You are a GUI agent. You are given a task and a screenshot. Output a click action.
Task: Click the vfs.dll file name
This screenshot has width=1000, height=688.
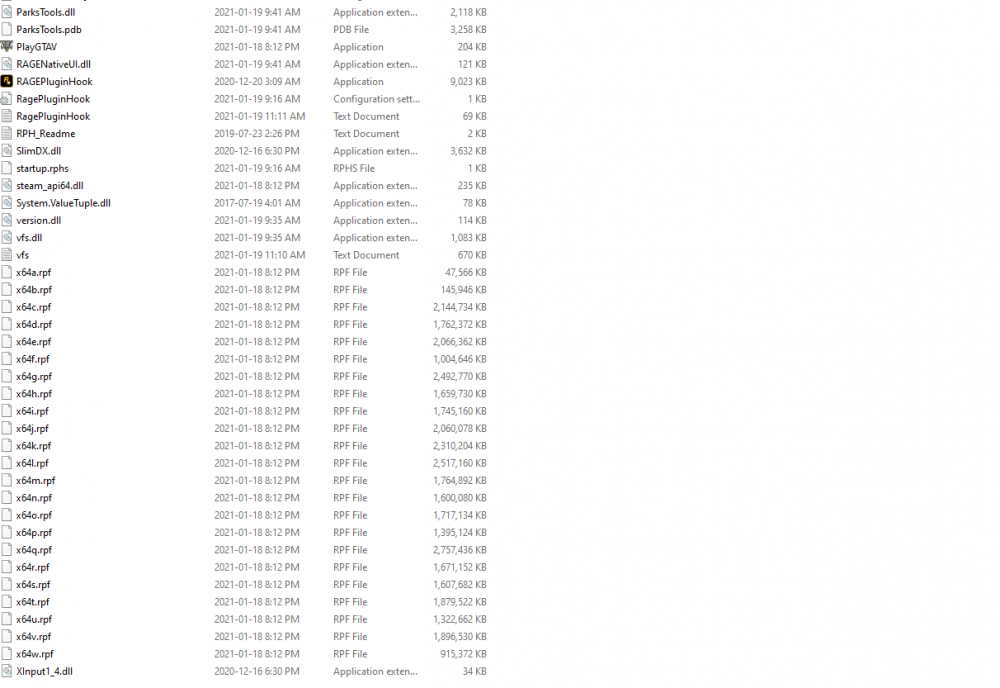click(29, 237)
